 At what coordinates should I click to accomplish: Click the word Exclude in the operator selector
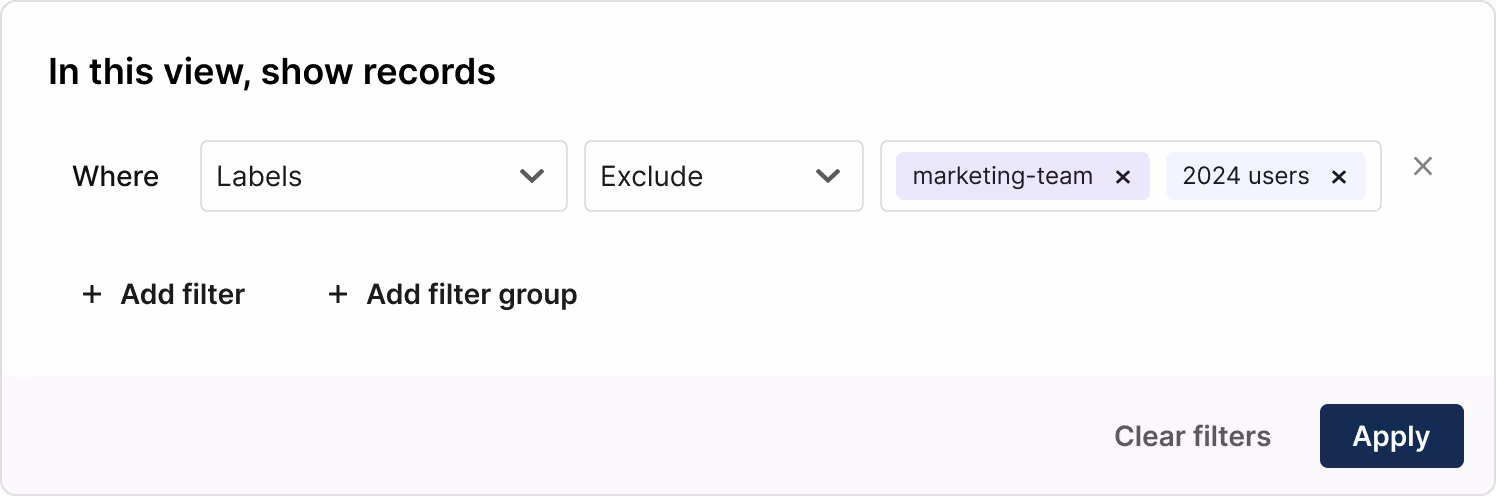click(x=652, y=177)
